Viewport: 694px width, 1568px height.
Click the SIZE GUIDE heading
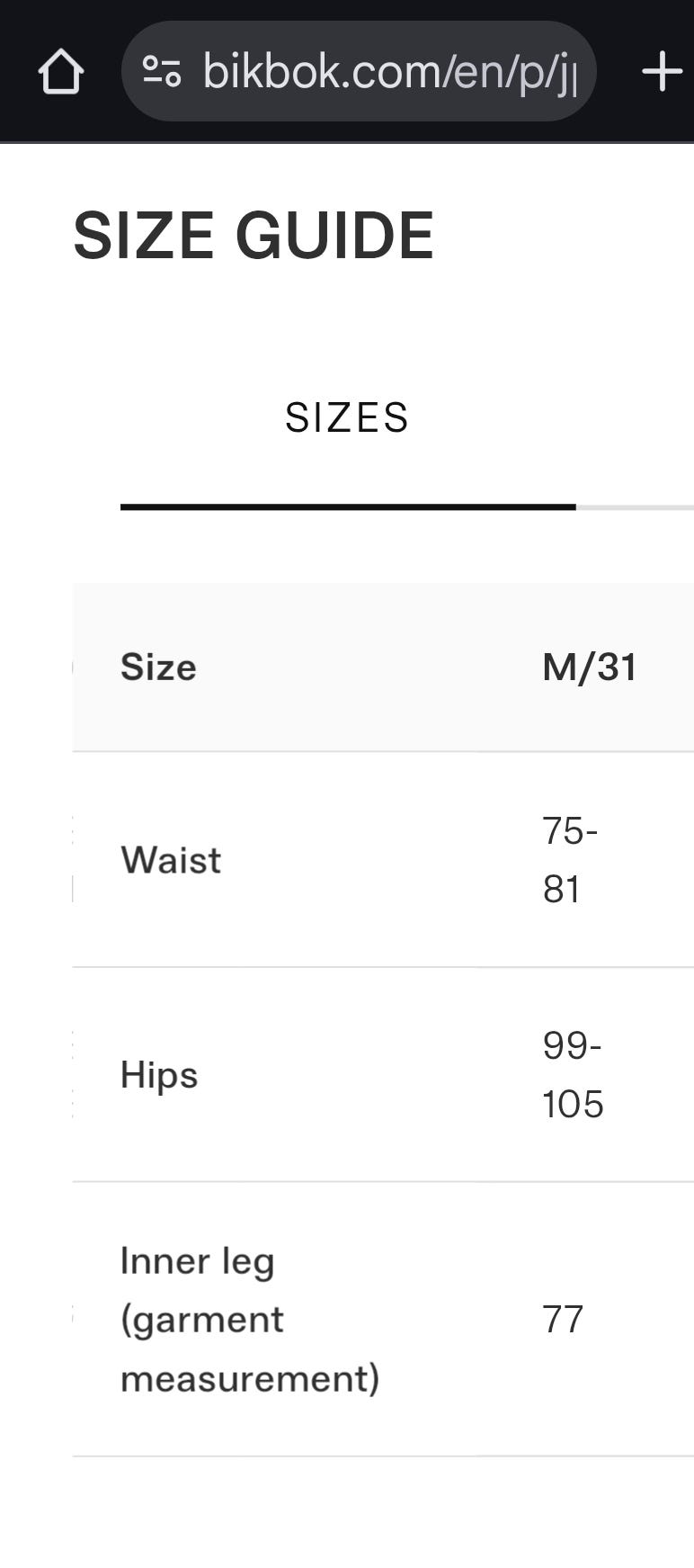pyautogui.click(x=254, y=236)
